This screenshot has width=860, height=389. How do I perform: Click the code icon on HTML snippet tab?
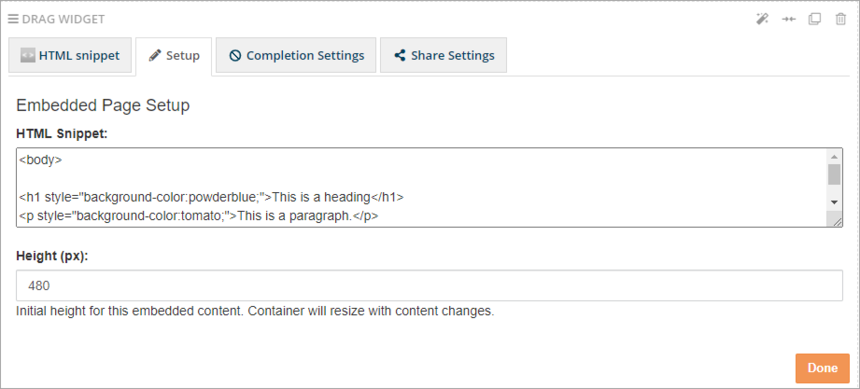point(27,55)
